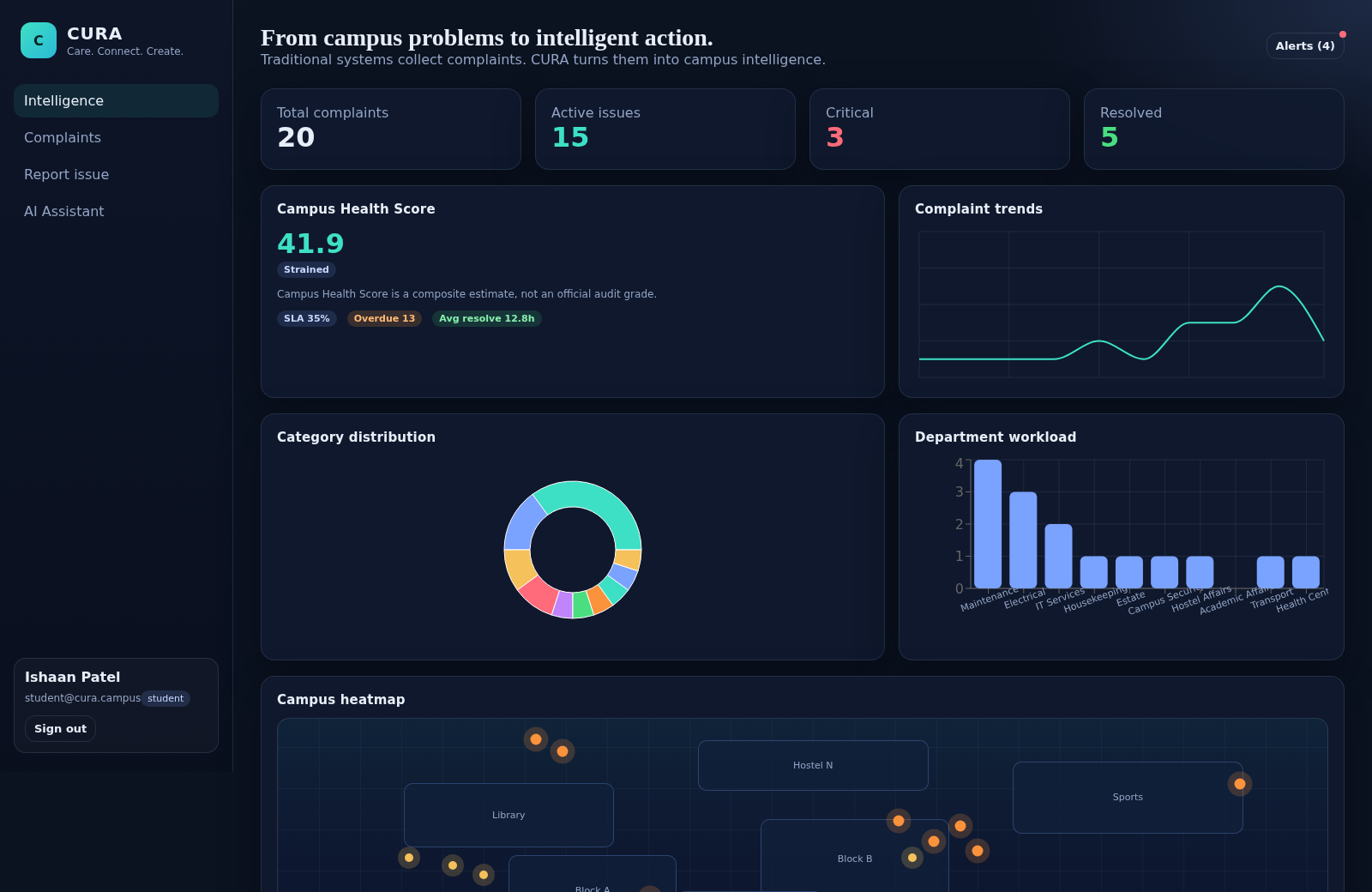
Task: Click the 41.9 health score value
Action: pos(310,244)
